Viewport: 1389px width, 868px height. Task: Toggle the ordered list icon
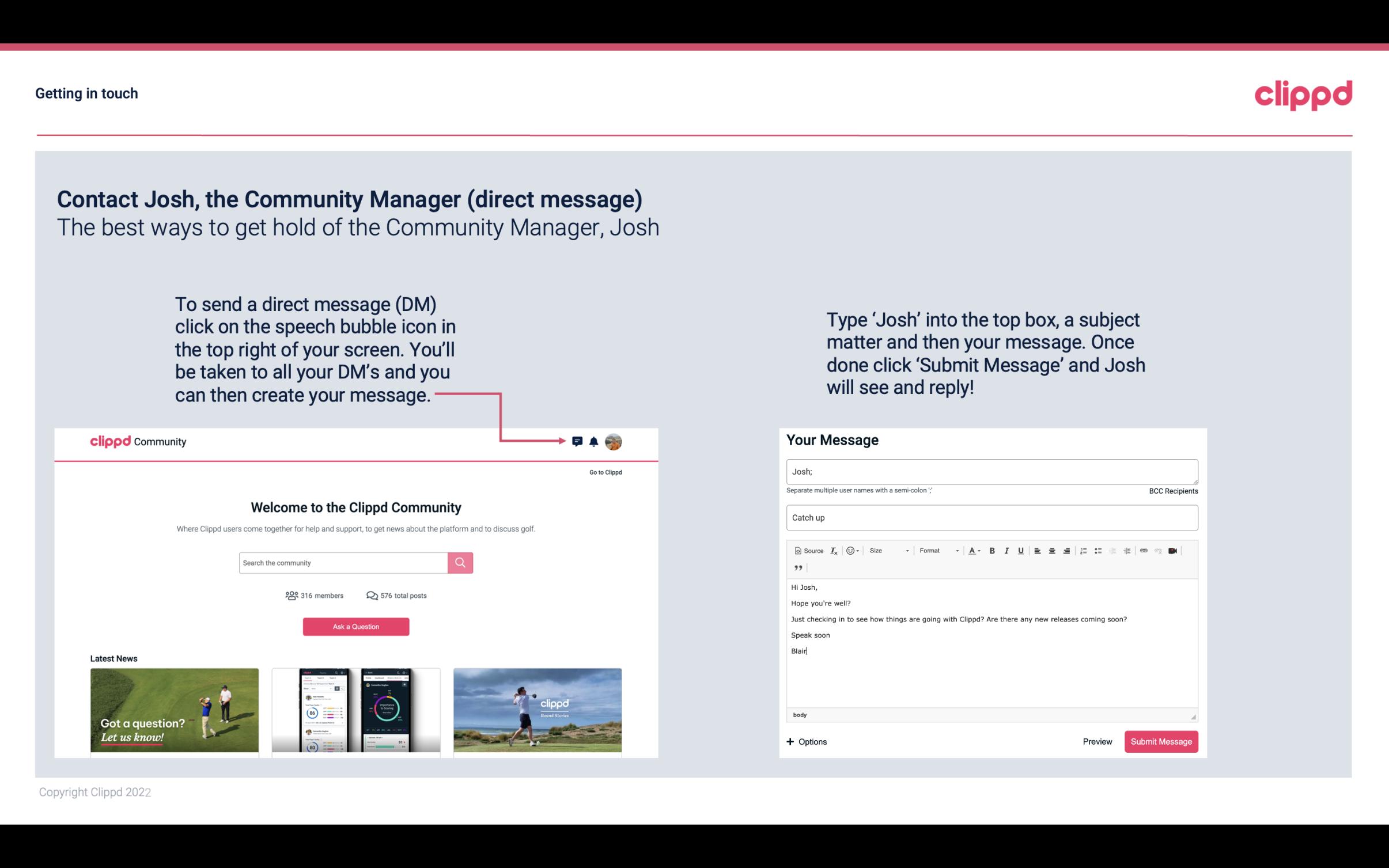coord(1084,550)
